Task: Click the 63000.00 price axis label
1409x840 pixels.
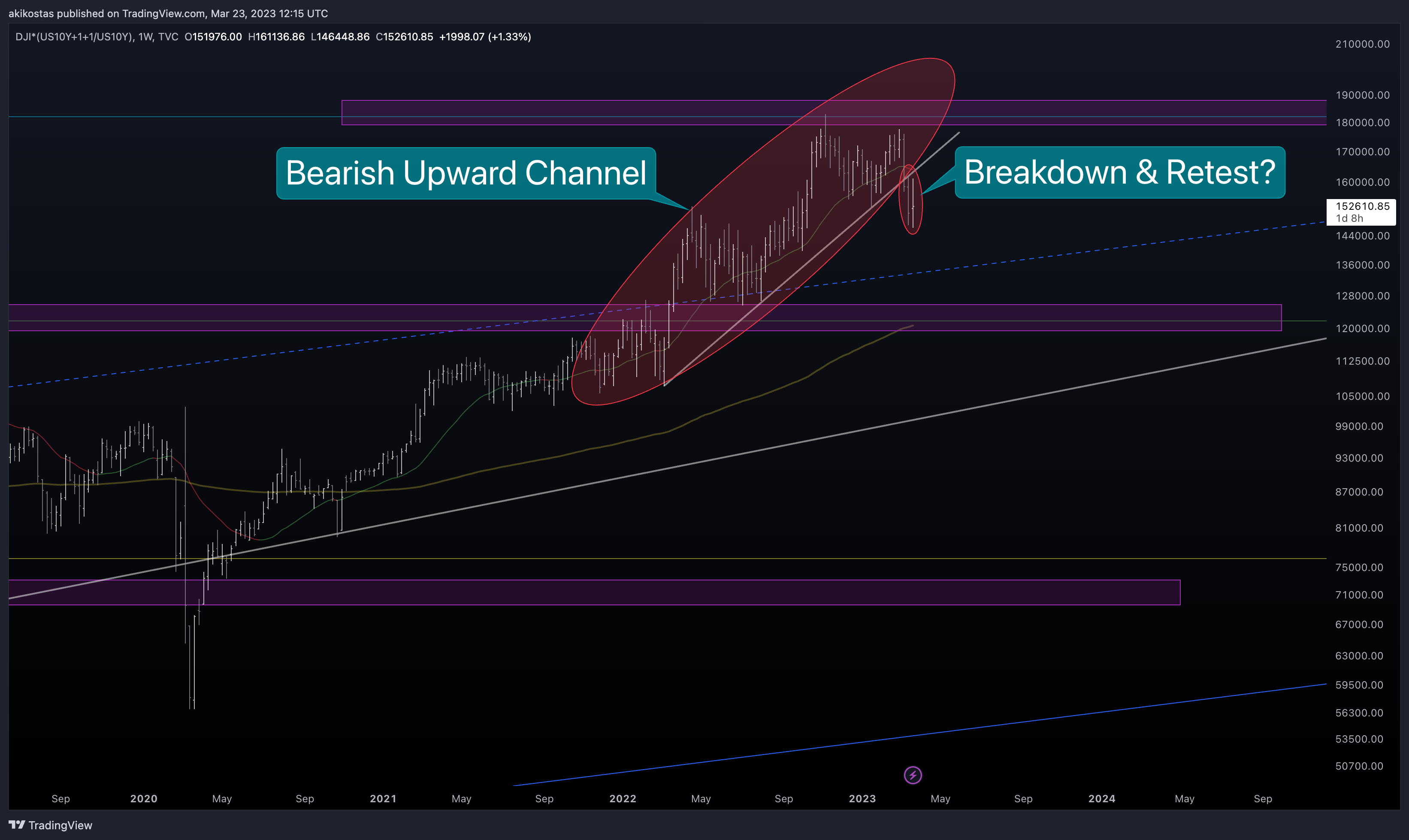Action: (1359, 656)
